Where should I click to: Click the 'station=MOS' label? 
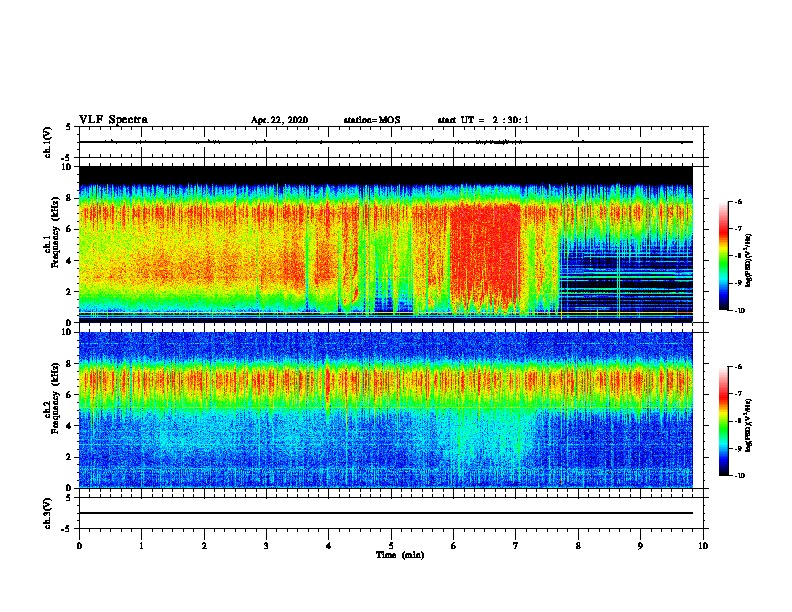coord(372,120)
